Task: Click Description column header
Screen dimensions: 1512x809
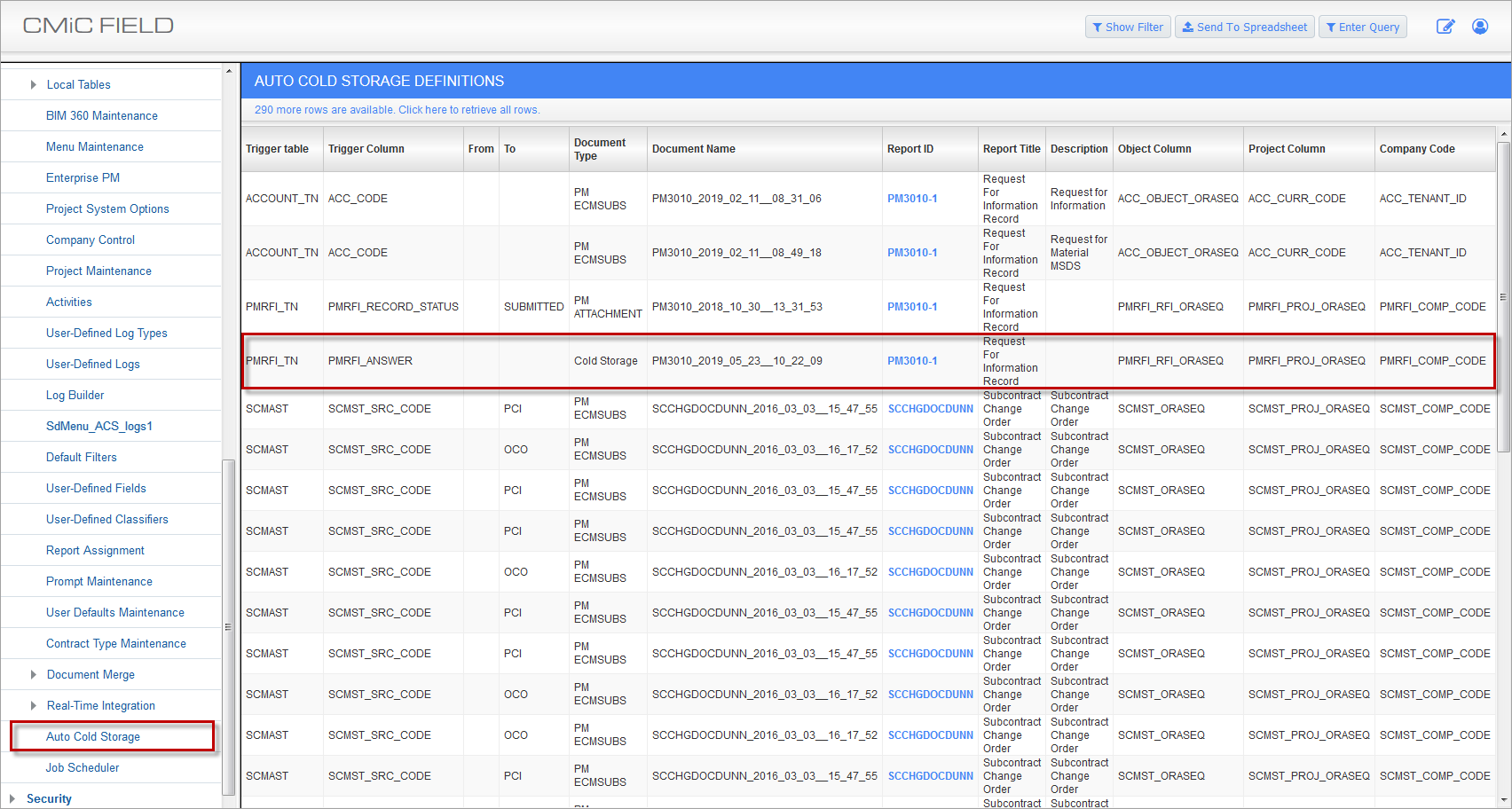Action: (1079, 149)
